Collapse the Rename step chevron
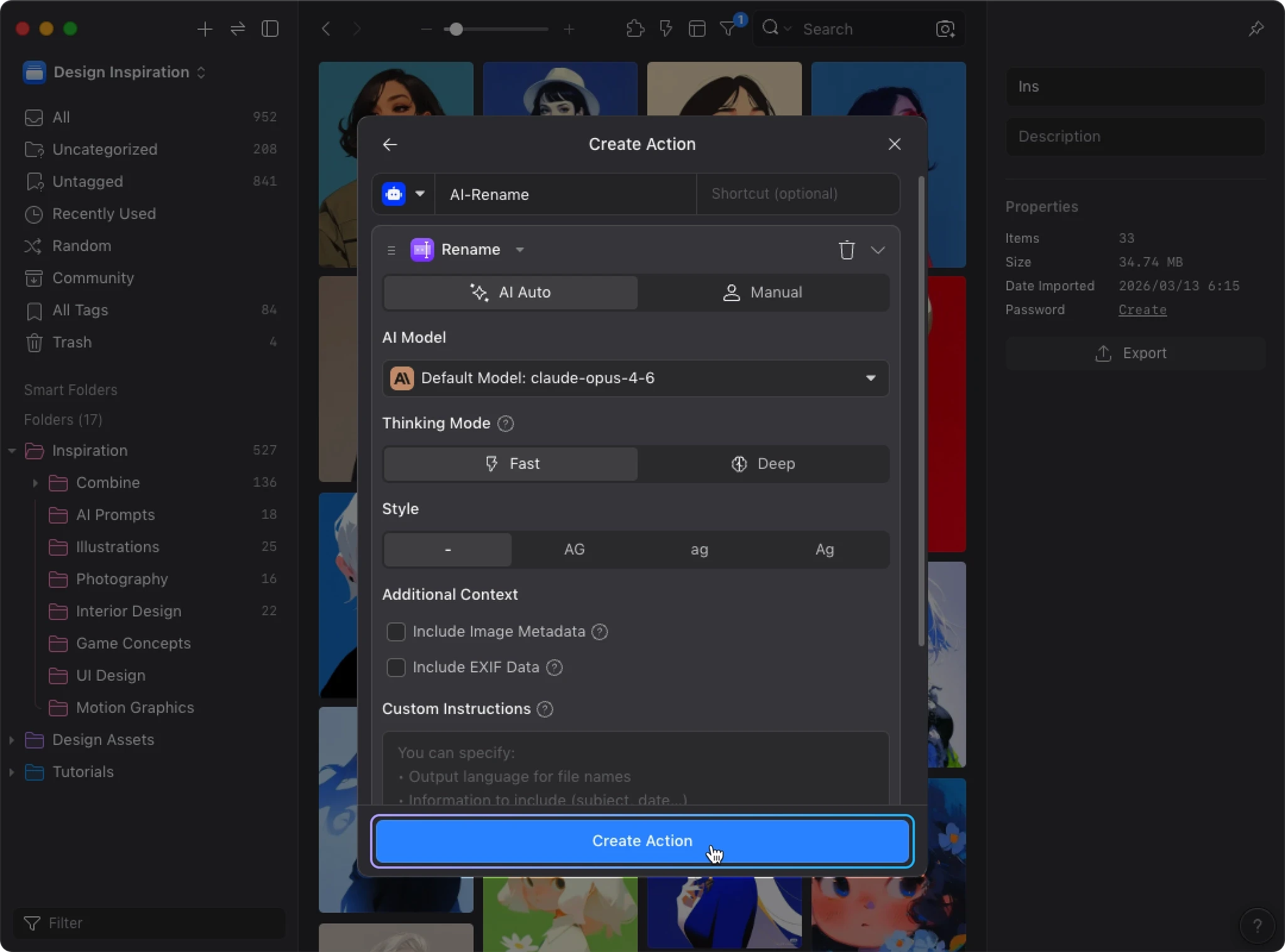 (x=878, y=250)
